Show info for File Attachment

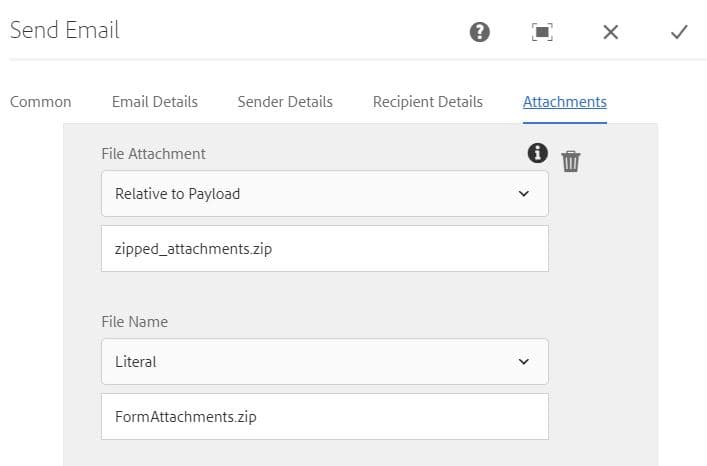click(x=538, y=152)
